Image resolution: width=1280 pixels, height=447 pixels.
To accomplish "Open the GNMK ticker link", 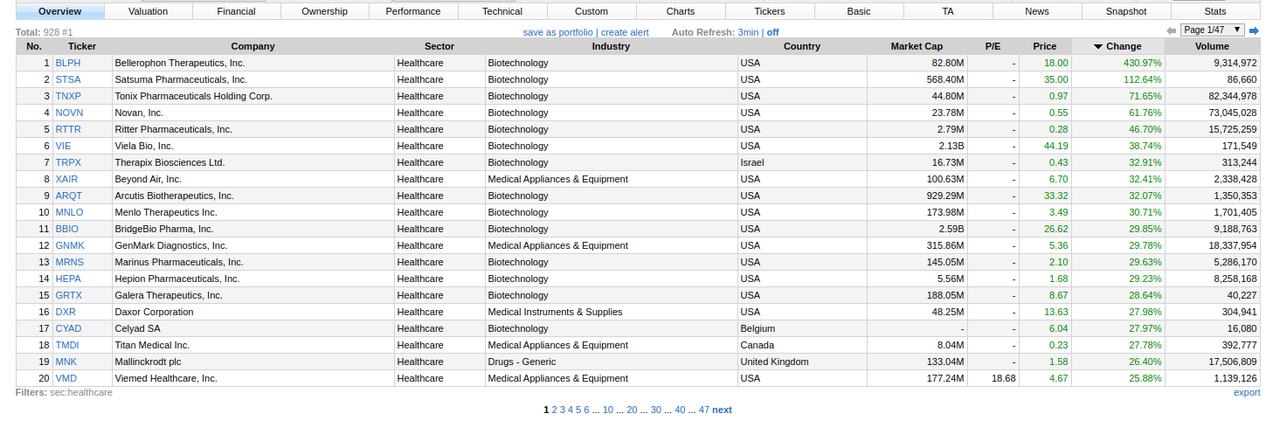I will click(x=70, y=245).
